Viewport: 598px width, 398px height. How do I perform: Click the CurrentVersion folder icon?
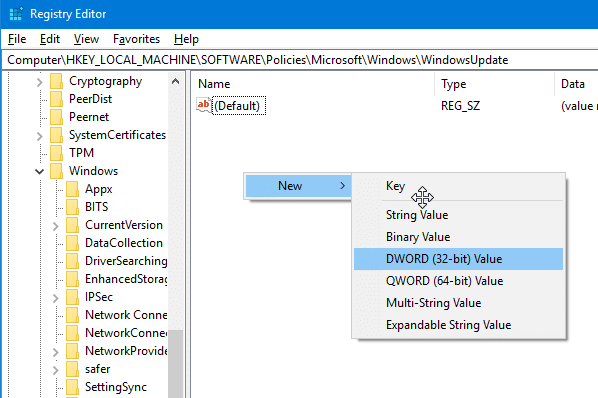coord(72,225)
